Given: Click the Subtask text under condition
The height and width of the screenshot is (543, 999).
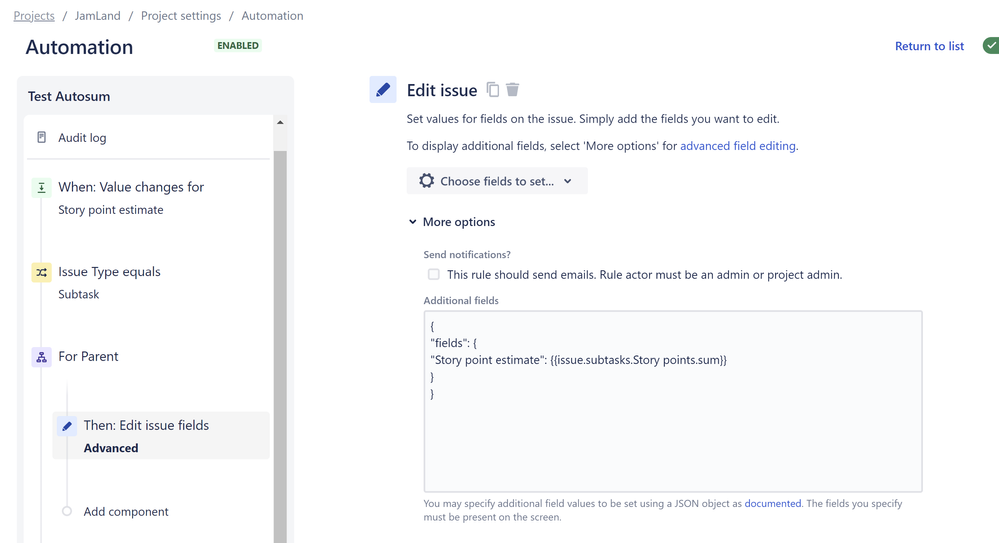Looking at the screenshot, I should 79,294.
